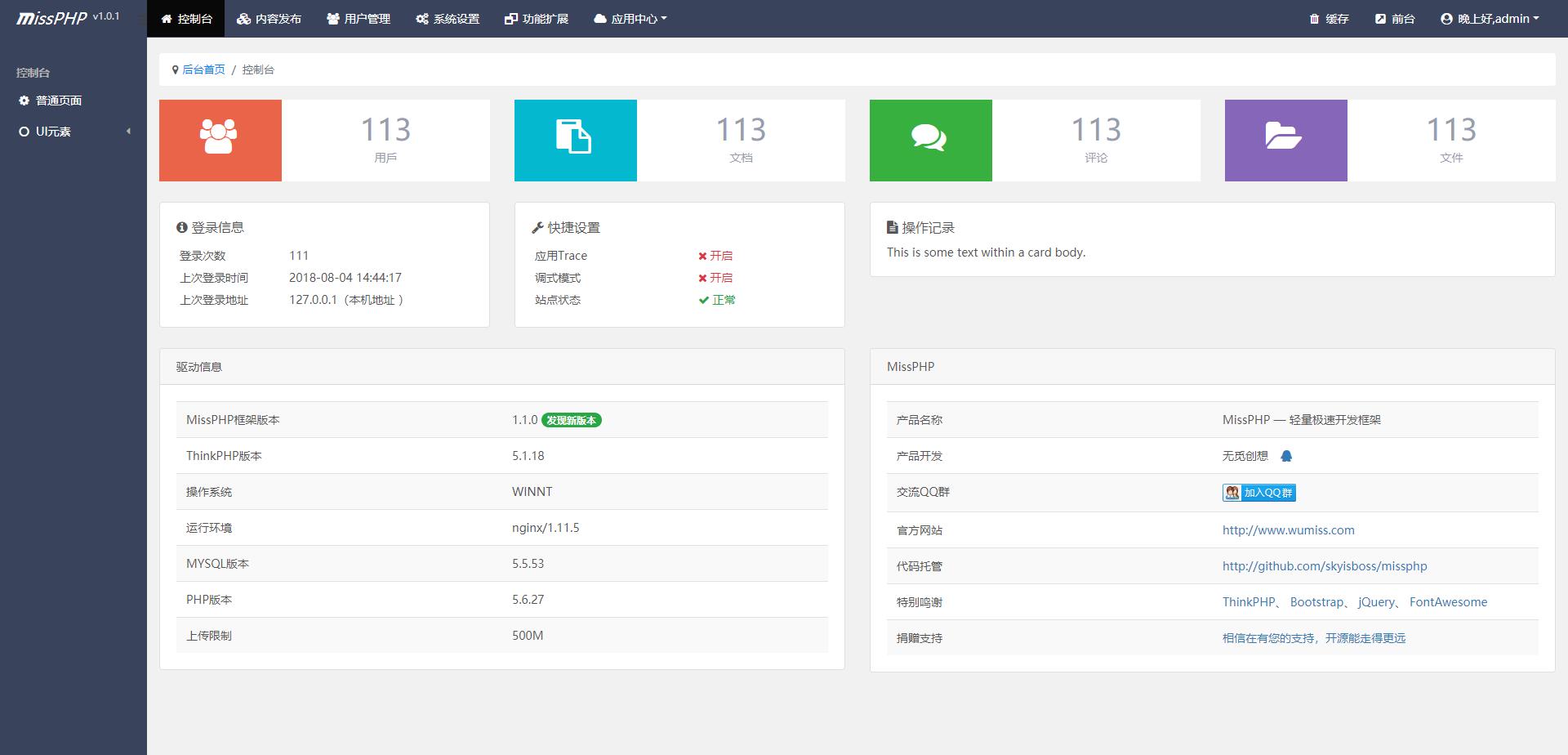Click the operation log card body text
This screenshot has height=755, width=1568.
(x=987, y=252)
